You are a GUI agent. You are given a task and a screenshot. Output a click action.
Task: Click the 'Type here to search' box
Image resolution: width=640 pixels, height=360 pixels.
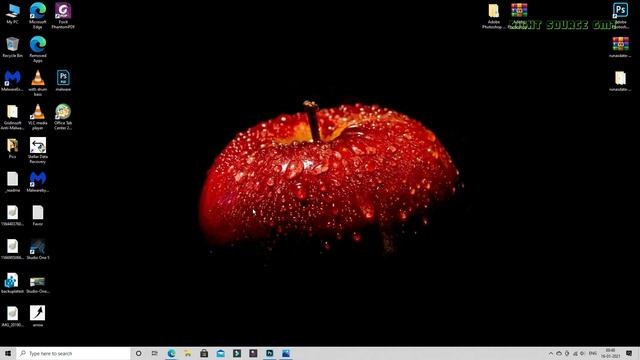(x=73, y=353)
